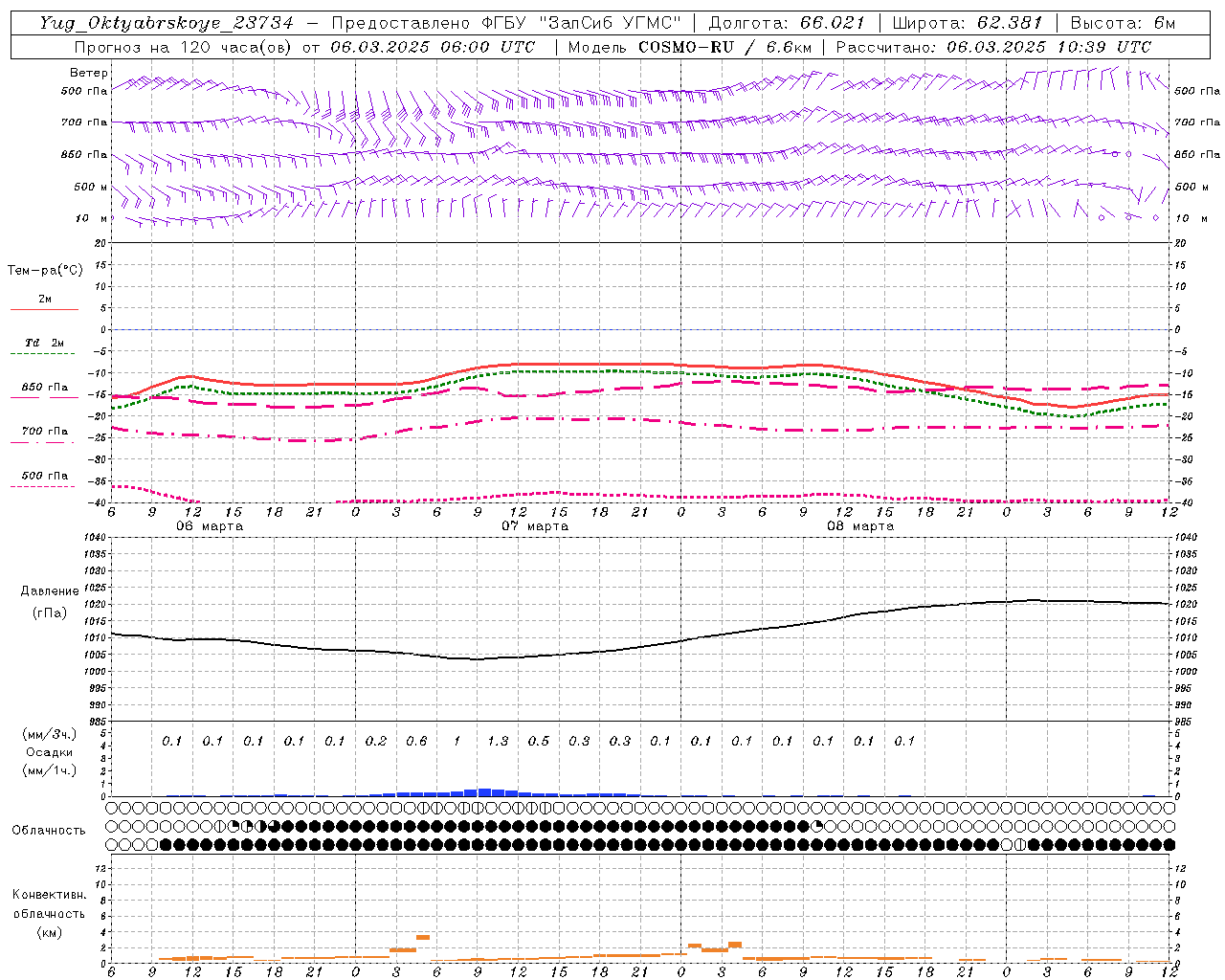Click the Облачность cloud cover label
This screenshot has width=1225, height=980.
click(x=49, y=831)
